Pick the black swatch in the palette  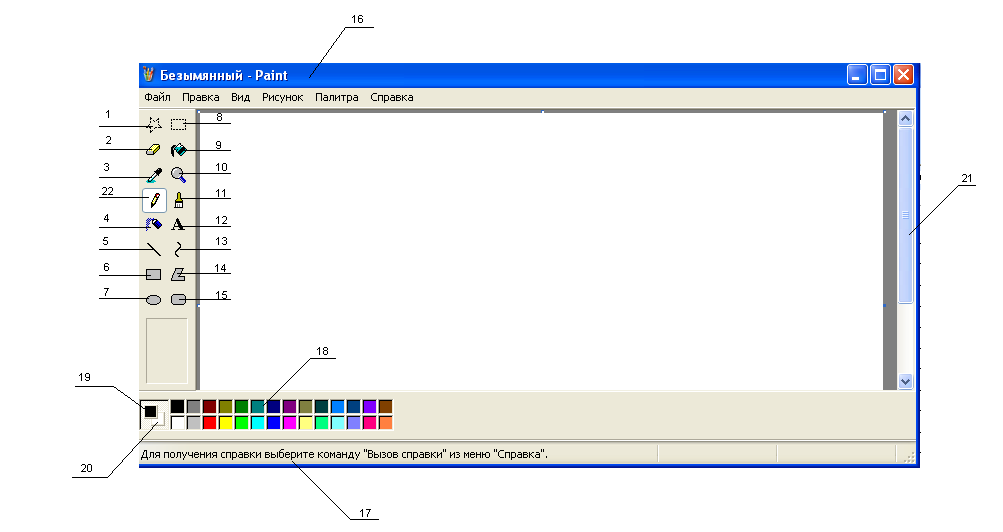(x=177, y=407)
